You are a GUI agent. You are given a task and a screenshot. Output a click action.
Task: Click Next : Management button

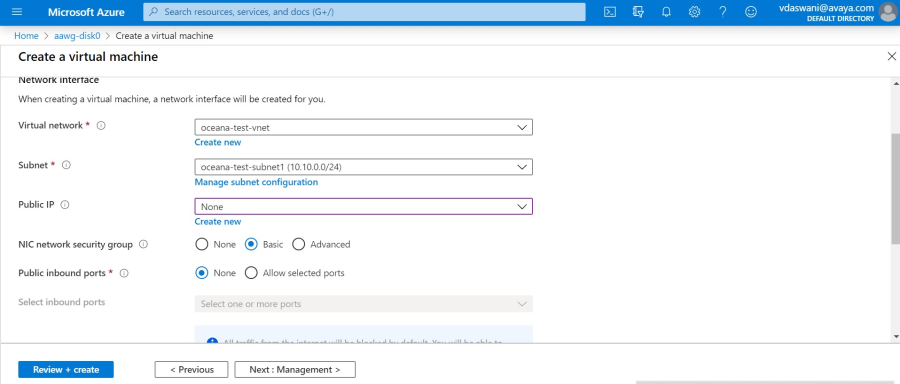point(295,370)
